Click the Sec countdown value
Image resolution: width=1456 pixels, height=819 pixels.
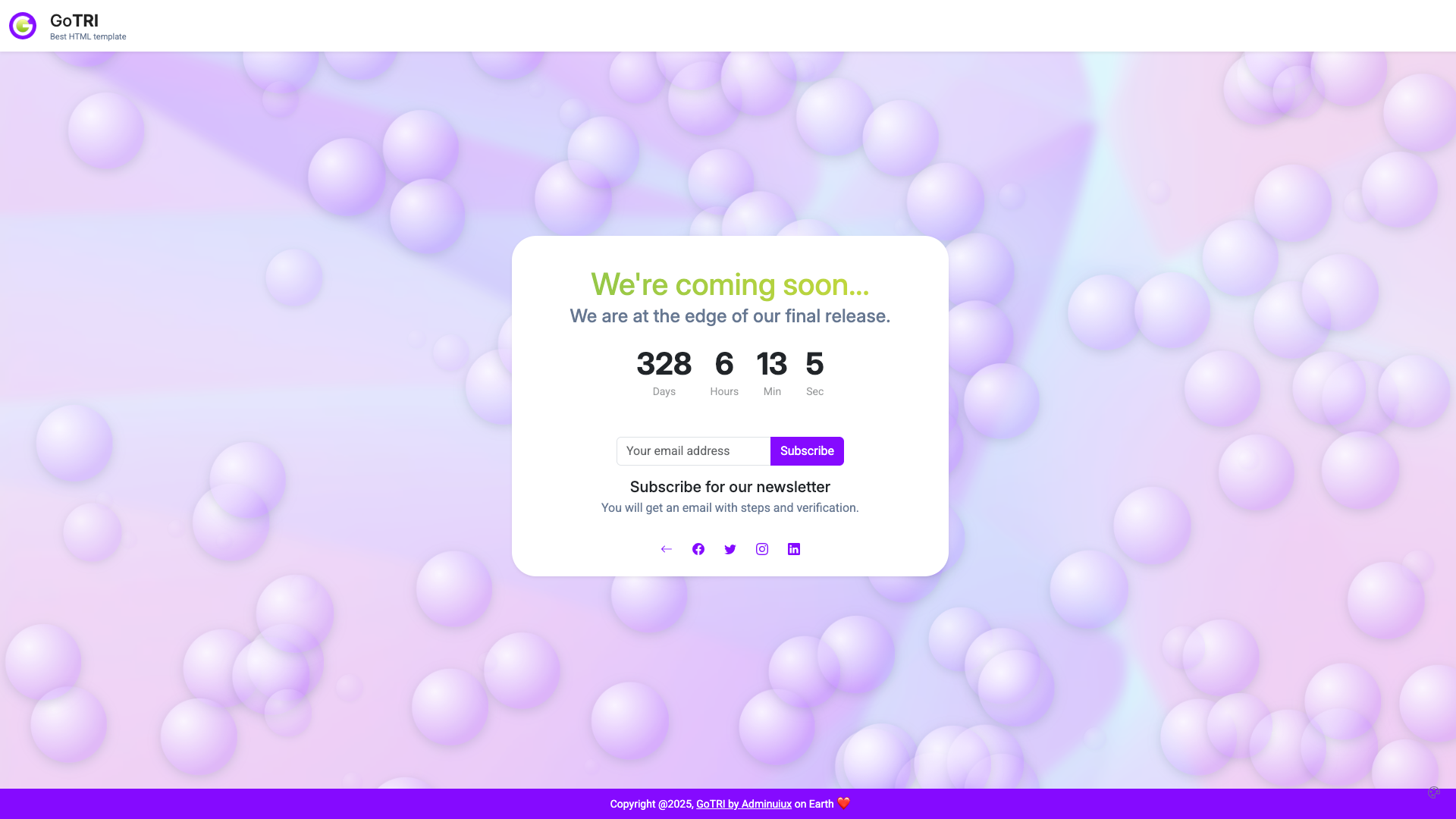coord(814,364)
